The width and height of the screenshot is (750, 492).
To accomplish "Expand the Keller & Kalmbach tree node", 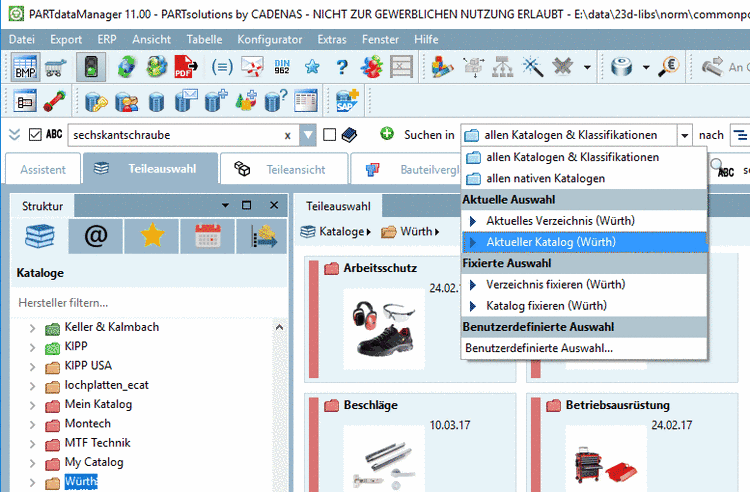I will click(32, 328).
